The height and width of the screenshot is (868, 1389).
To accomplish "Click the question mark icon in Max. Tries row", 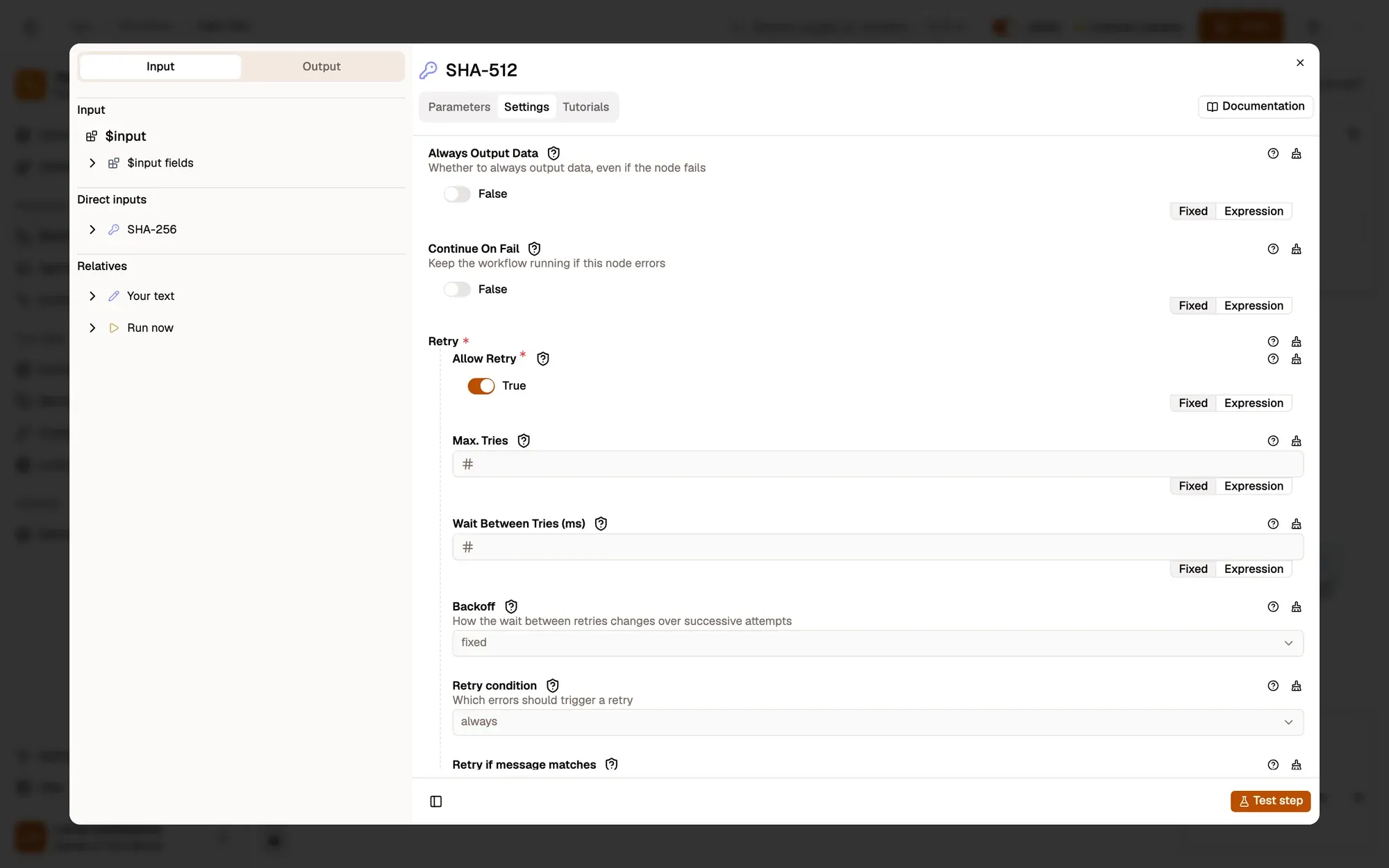I will (x=1273, y=441).
